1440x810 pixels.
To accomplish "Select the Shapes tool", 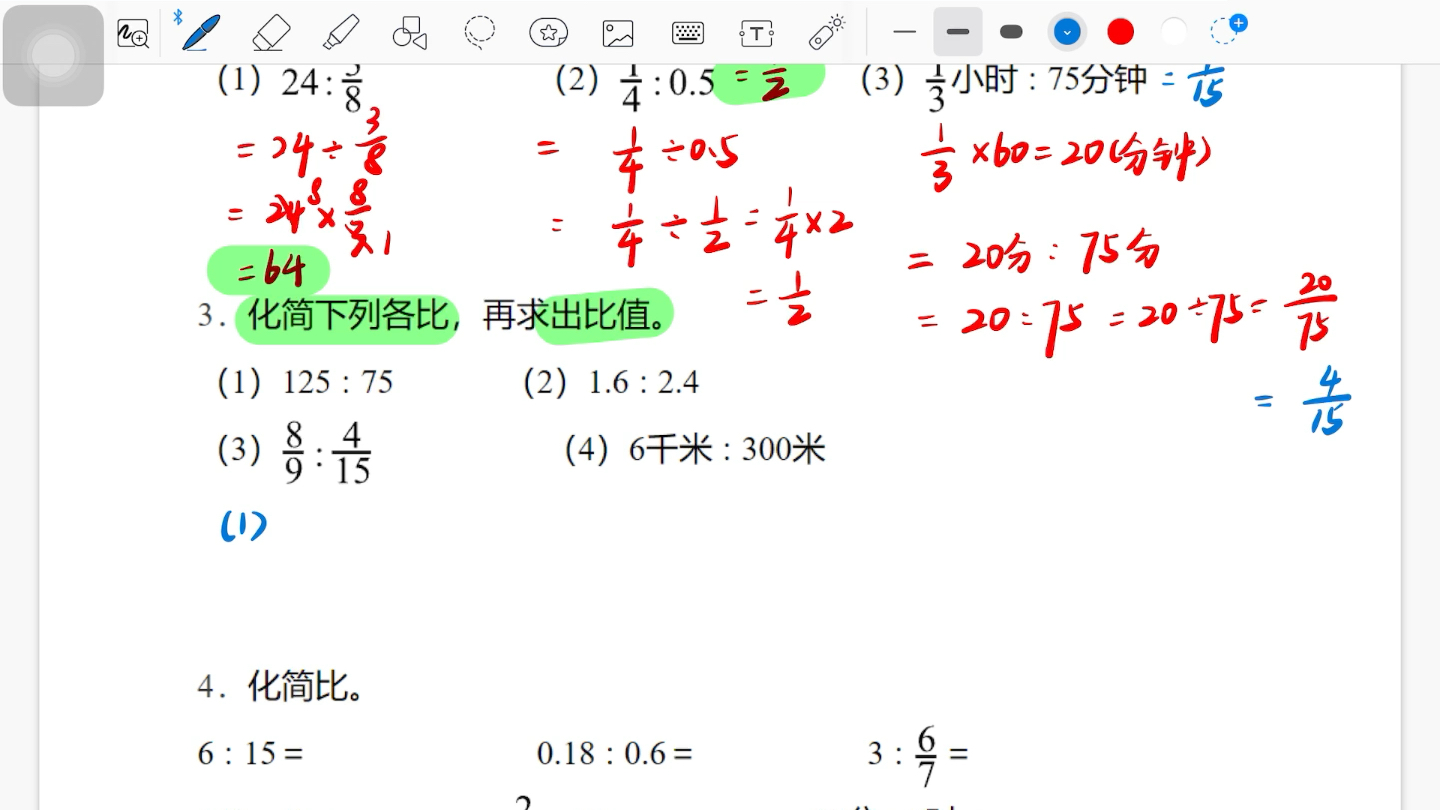I will pos(410,33).
